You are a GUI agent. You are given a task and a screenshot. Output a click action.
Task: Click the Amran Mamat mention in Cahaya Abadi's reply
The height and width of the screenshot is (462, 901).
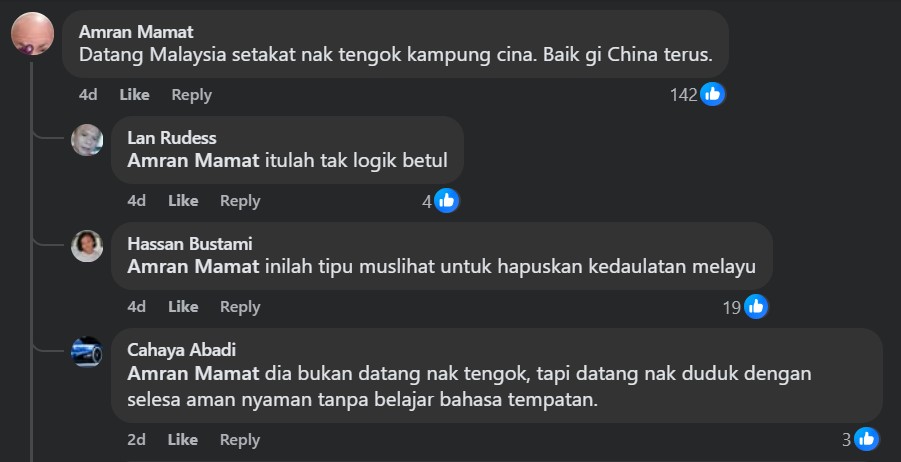(193, 374)
